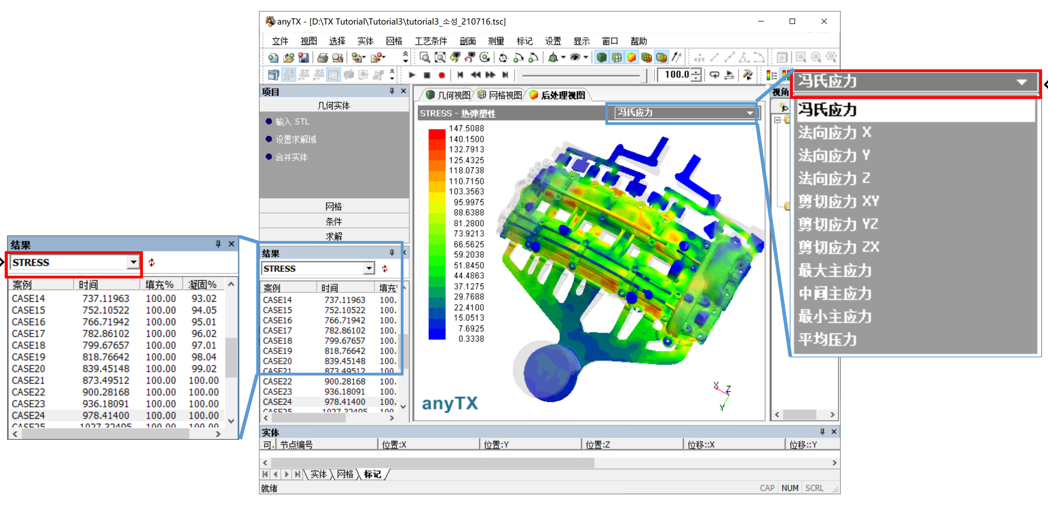Screen dimensions: 1048x506
Task: Expand first-row toolbar overflow chevron
Action: click(405, 57)
